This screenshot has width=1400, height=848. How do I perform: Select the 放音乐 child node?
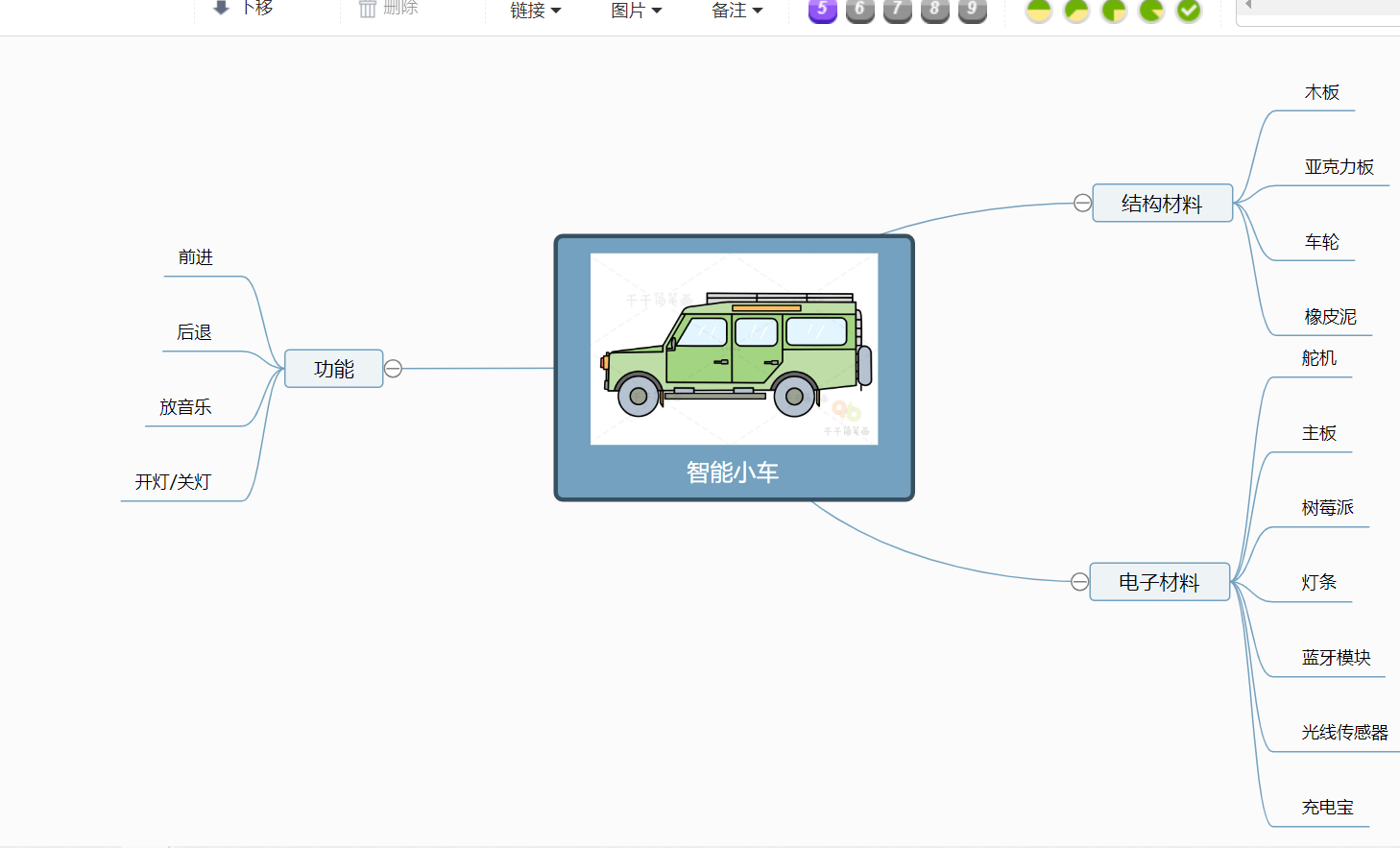pyautogui.click(x=185, y=407)
